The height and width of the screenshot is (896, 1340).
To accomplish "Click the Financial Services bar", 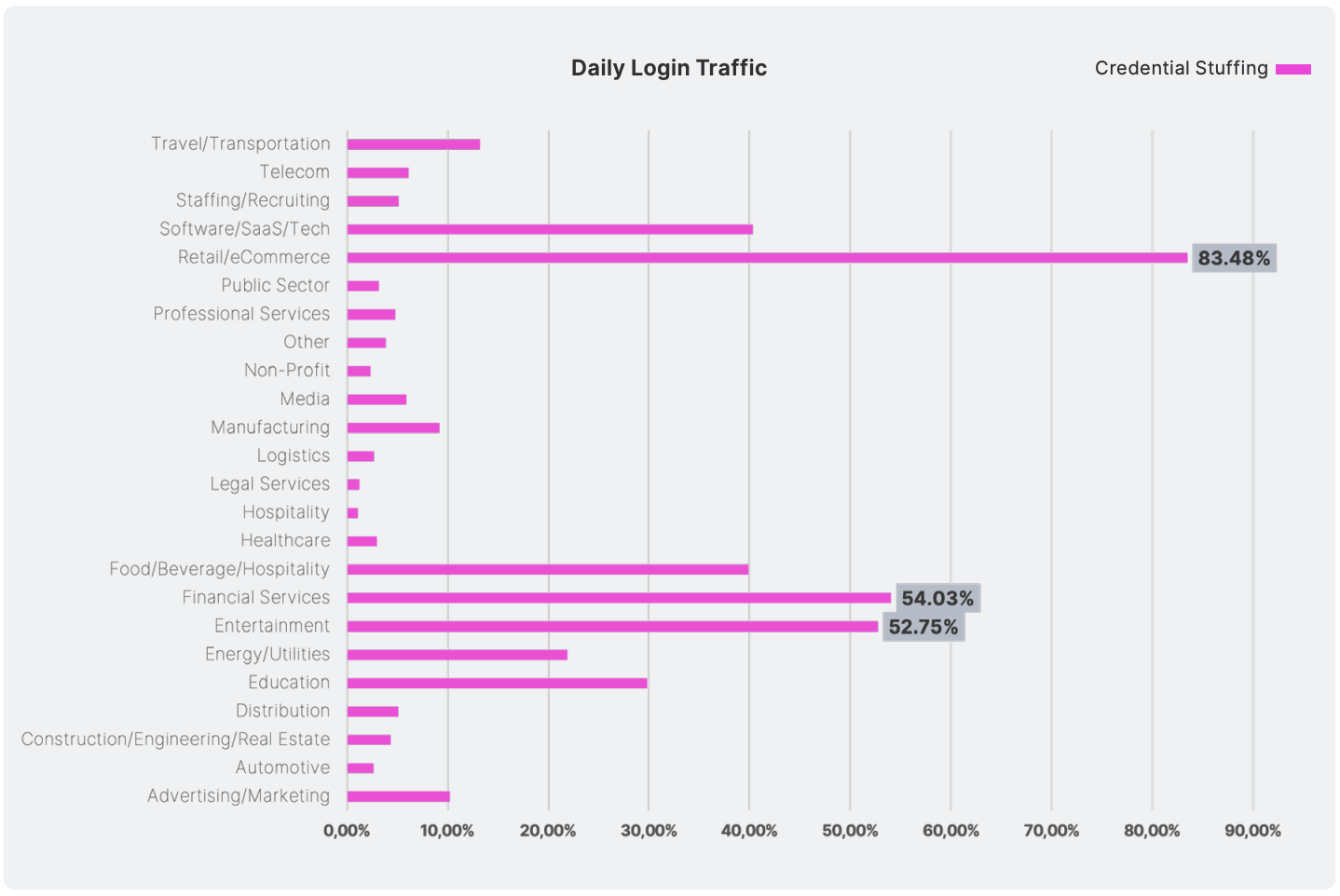I will (x=619, y=598).
